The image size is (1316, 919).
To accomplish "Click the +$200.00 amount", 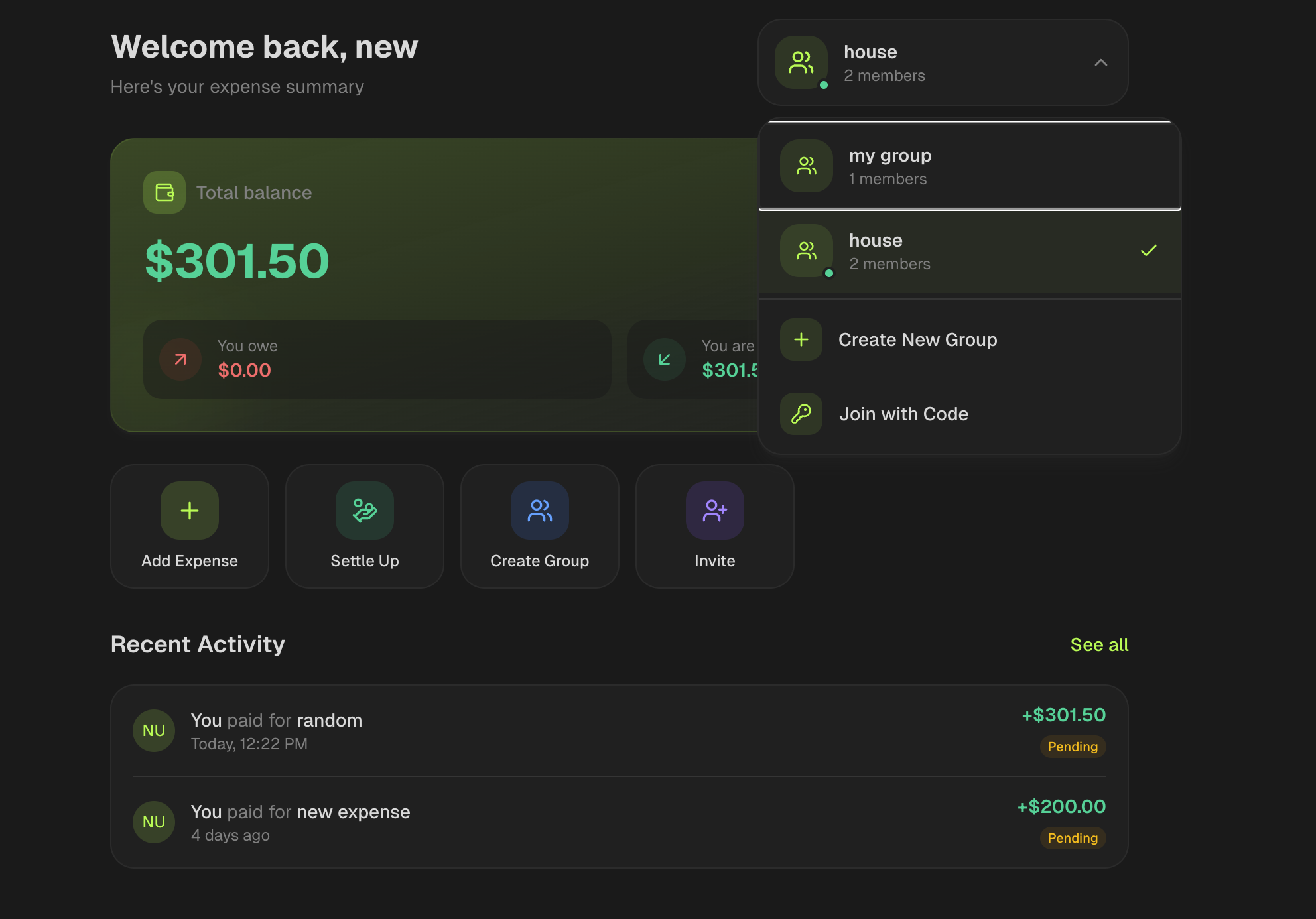I will click(x=1062, y=806).
